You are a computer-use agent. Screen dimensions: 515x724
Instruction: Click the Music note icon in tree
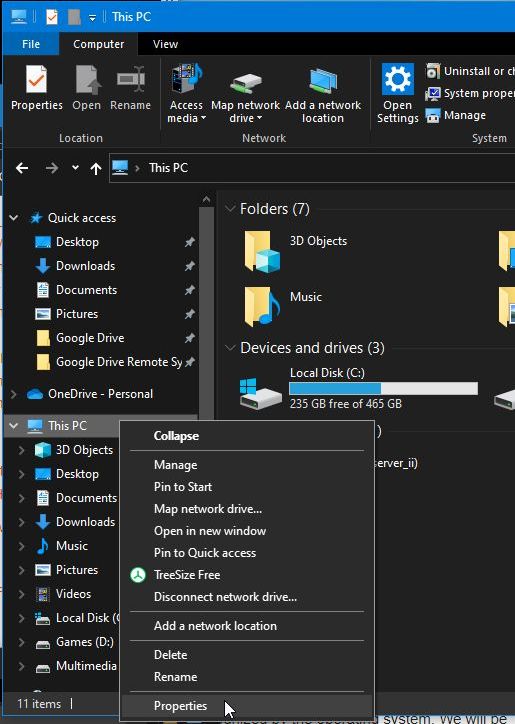coord(42,546)
